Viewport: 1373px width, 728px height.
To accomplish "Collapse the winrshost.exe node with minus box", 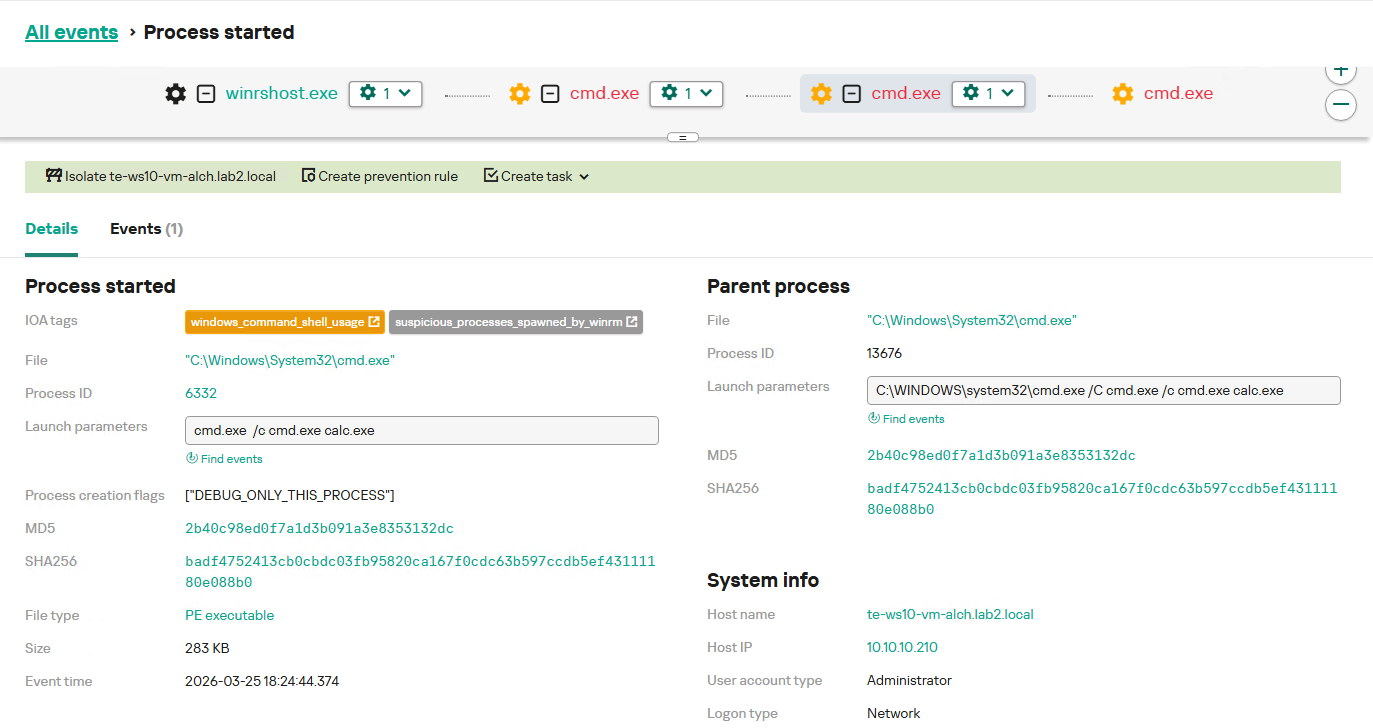I will pyautogui.click(x=206, y=94).
